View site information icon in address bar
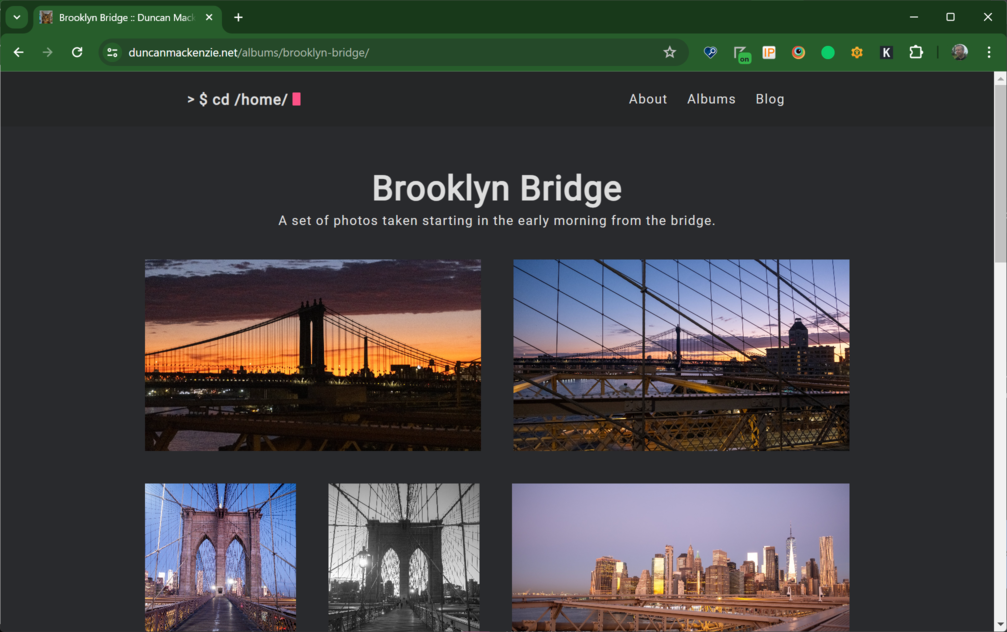 point(113,52)
